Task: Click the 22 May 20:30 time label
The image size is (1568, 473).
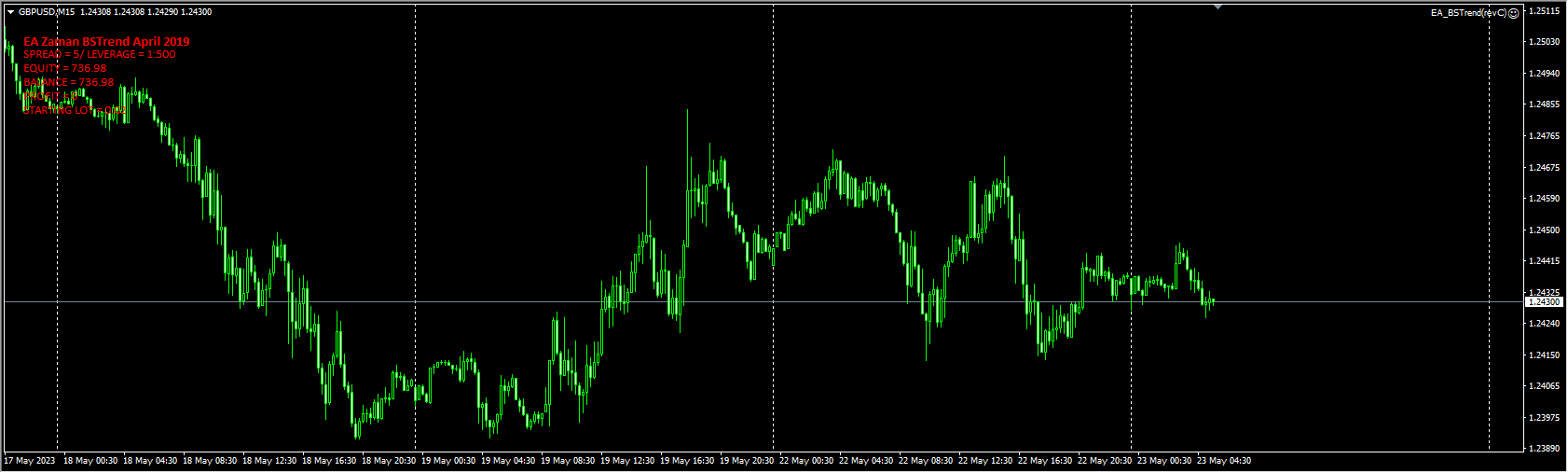Action: (x=1105, y=461)
